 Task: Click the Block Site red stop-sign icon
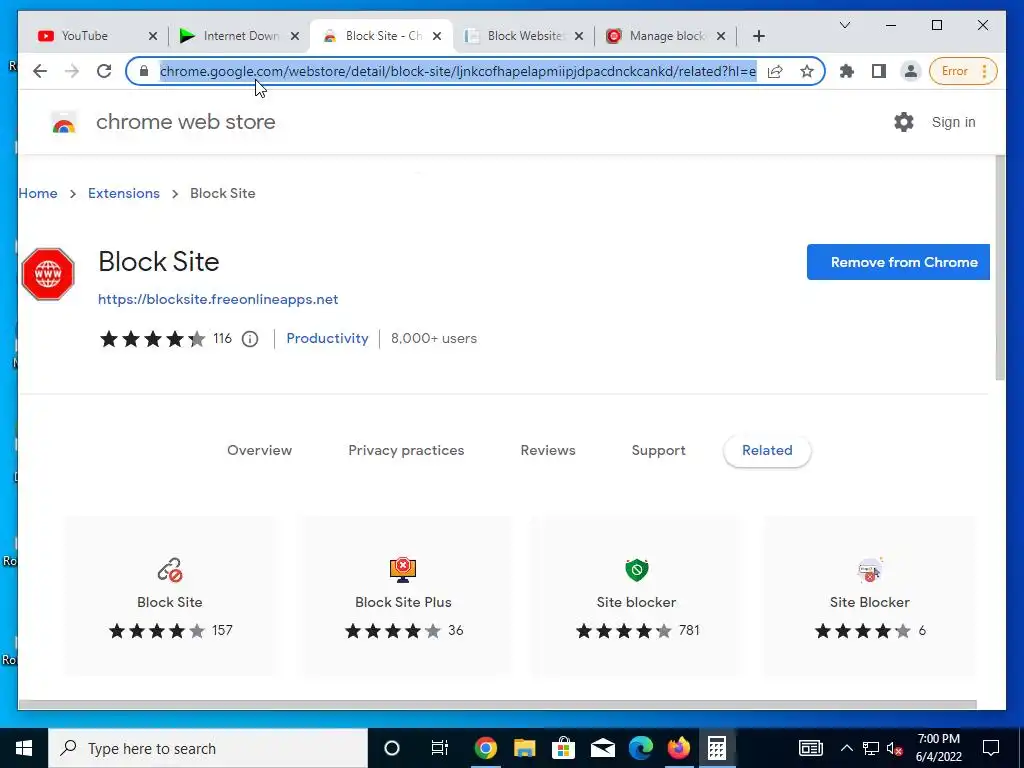48,274
